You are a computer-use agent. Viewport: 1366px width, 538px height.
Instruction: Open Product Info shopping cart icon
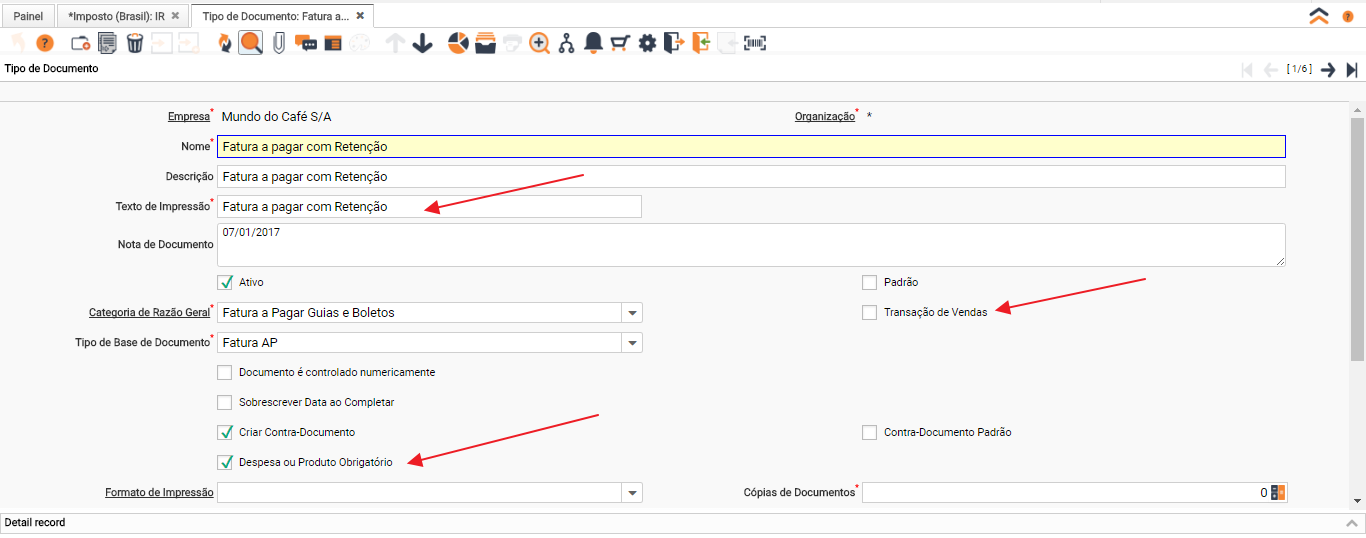[620, 43]
